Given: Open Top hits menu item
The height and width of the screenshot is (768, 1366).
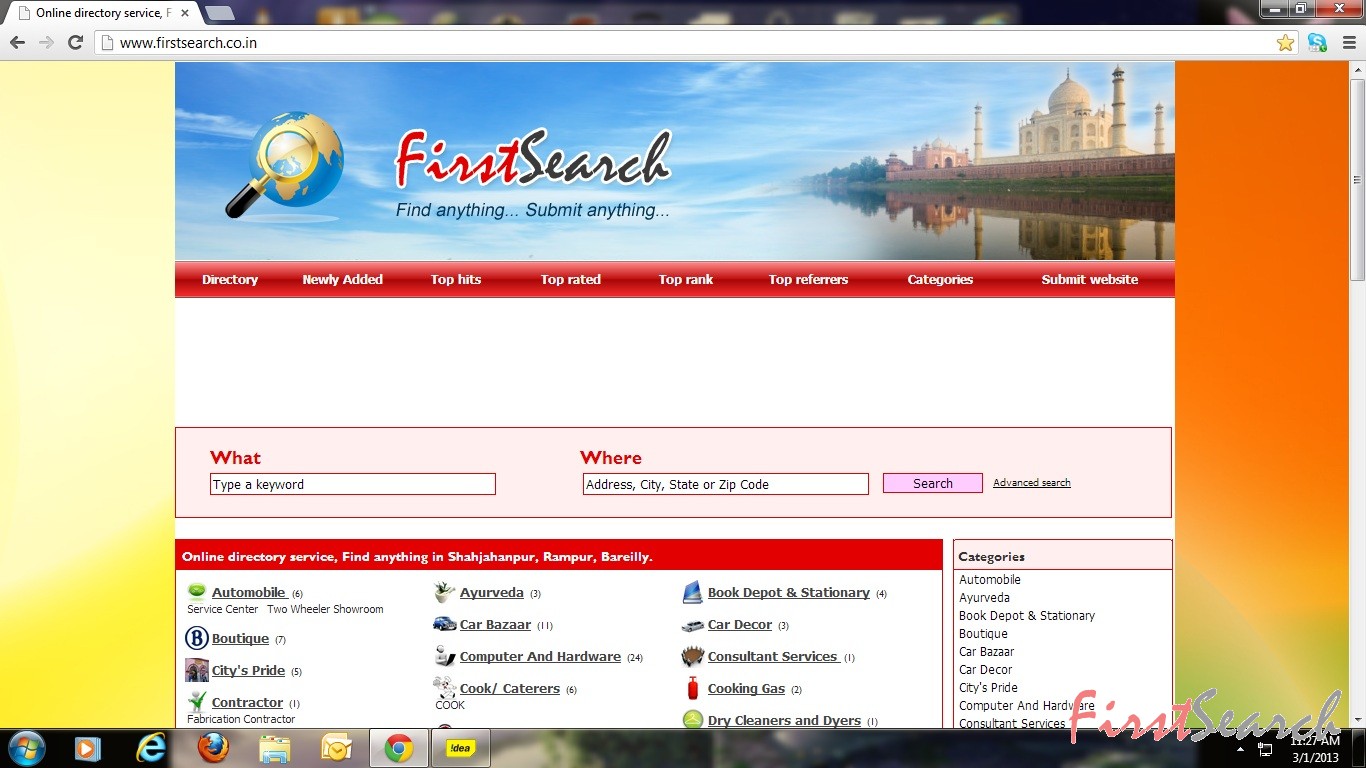Looking at the screenshot, I should click(x=456, y=279).
